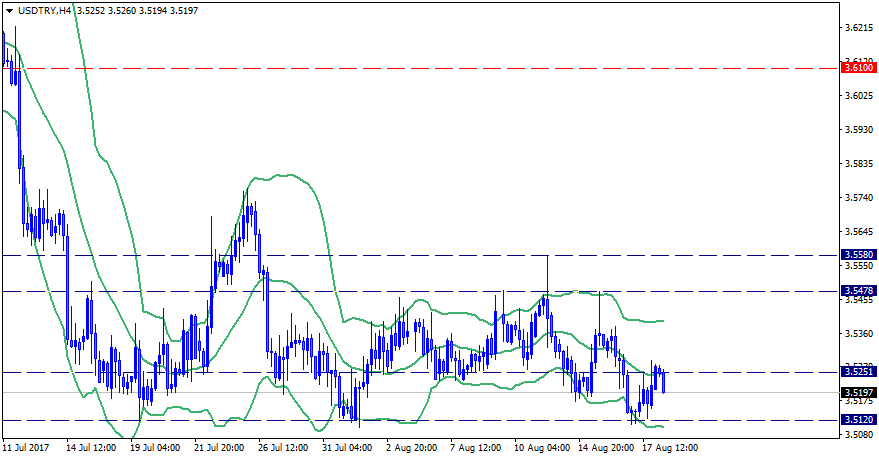
Task: Click the 3.5360 price scale label
Action: [859, 333]
